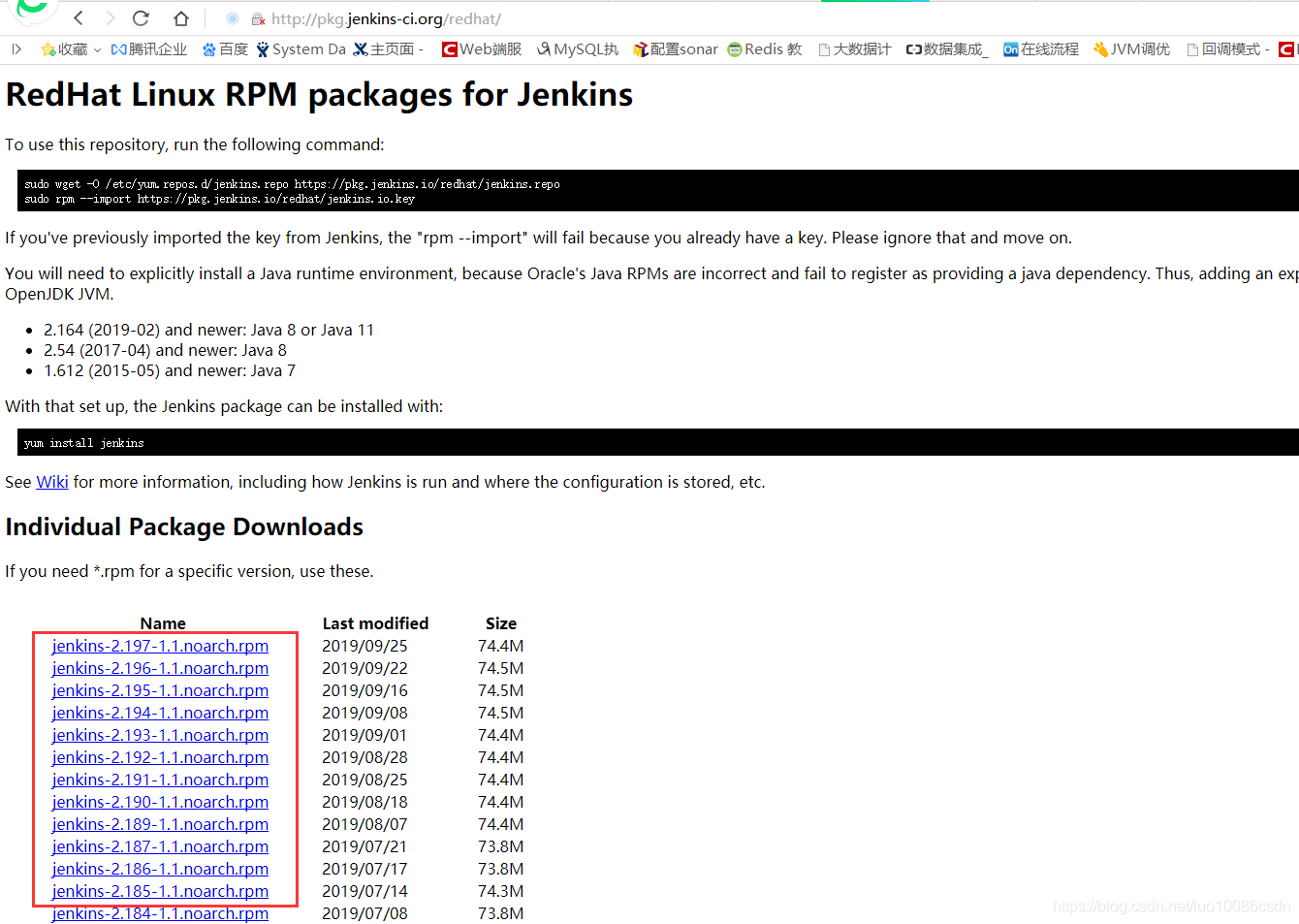Open the 大数据计 bookmark
Screen dimensions: 1299x924
coord(855,49)
